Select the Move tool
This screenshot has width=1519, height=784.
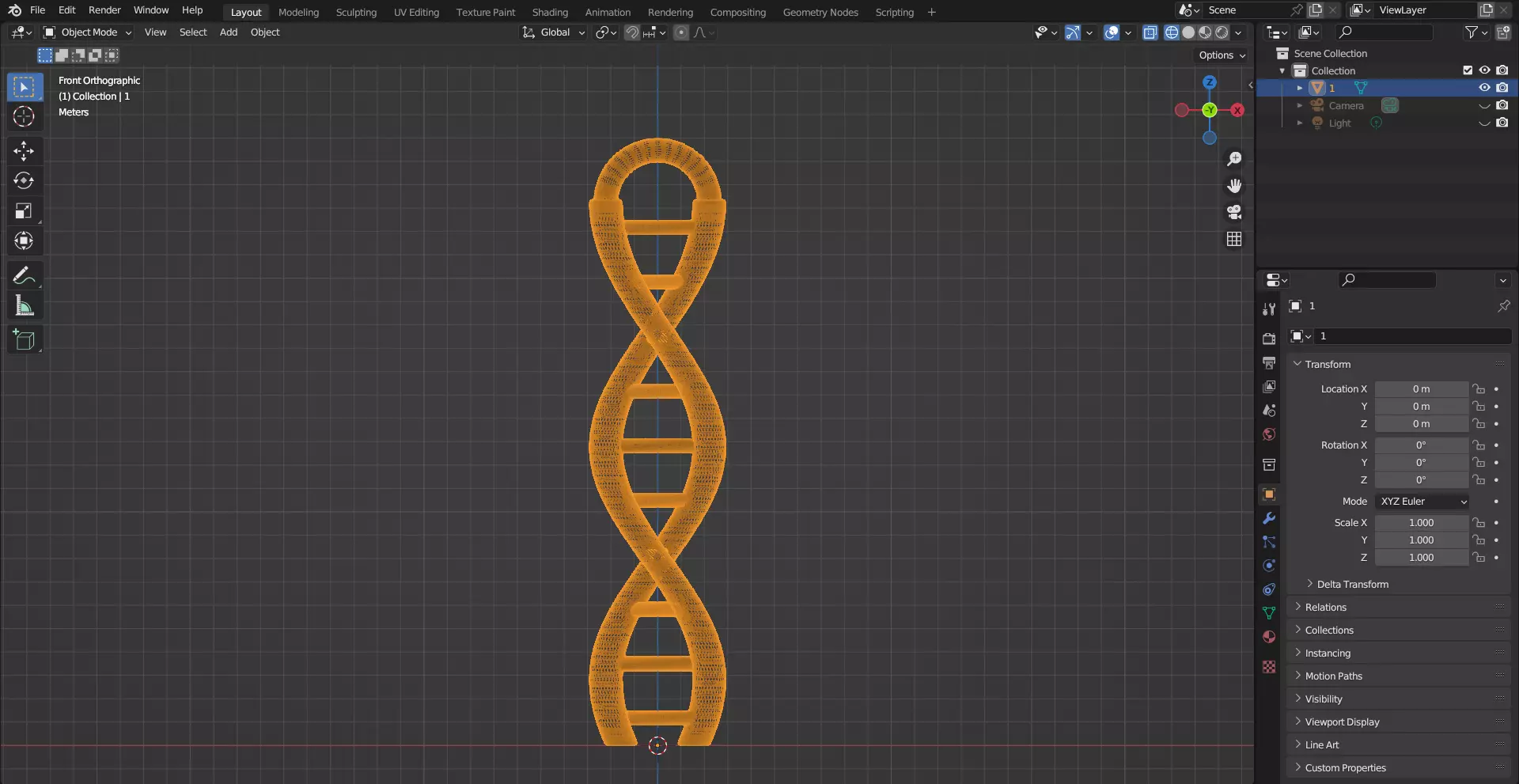[x=25, y=150]
